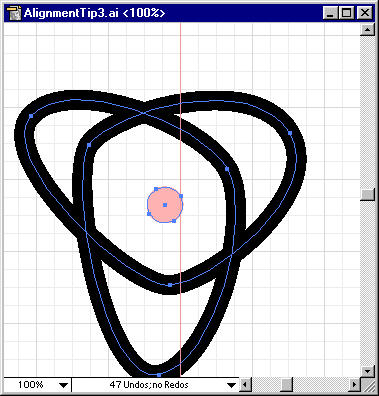Open the status bar display options dropdown
The width and height of the screenshot is (379, 396).
coord(231,385)
